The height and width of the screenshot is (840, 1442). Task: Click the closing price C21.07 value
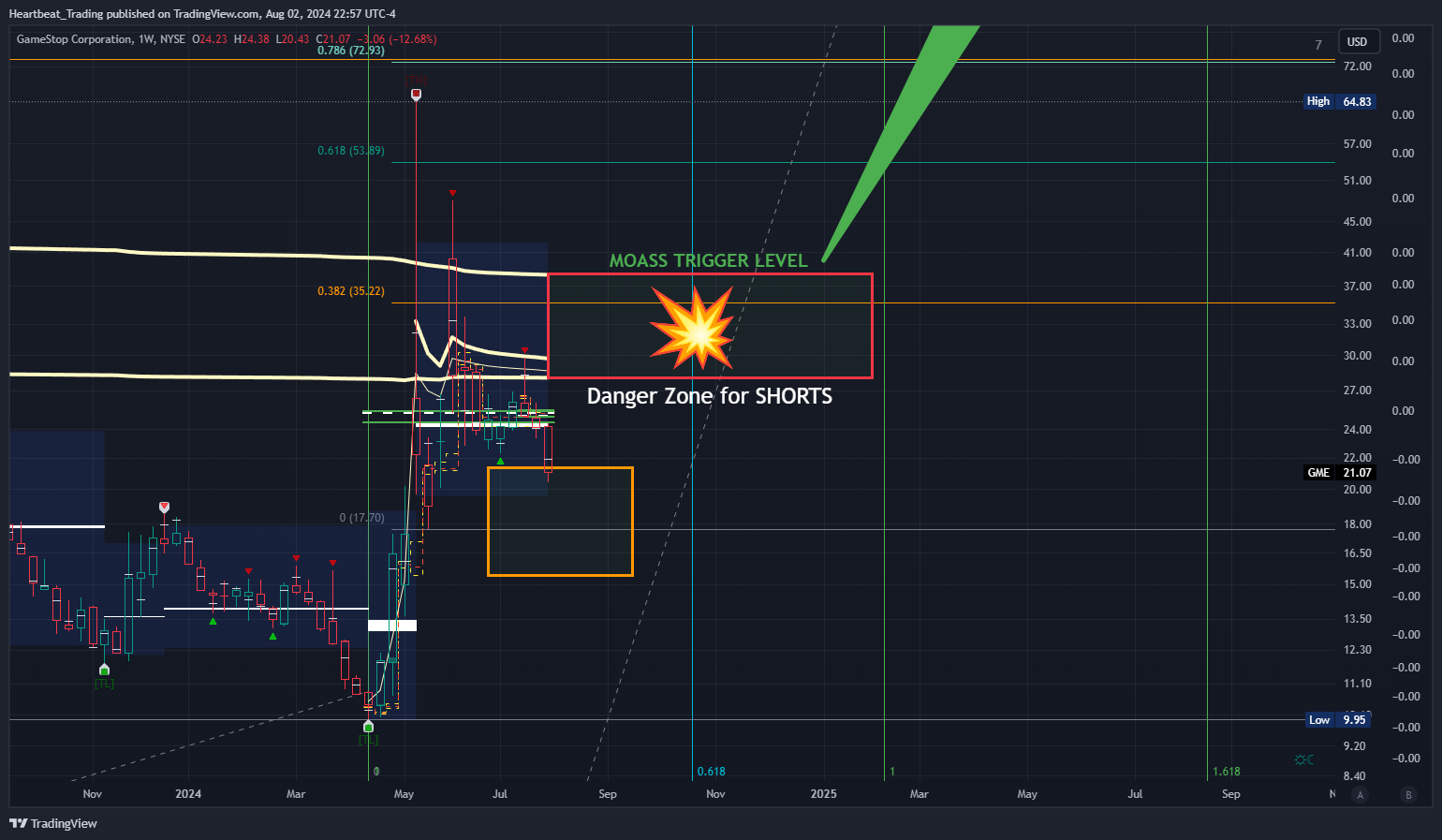click(x=333, y=39)
